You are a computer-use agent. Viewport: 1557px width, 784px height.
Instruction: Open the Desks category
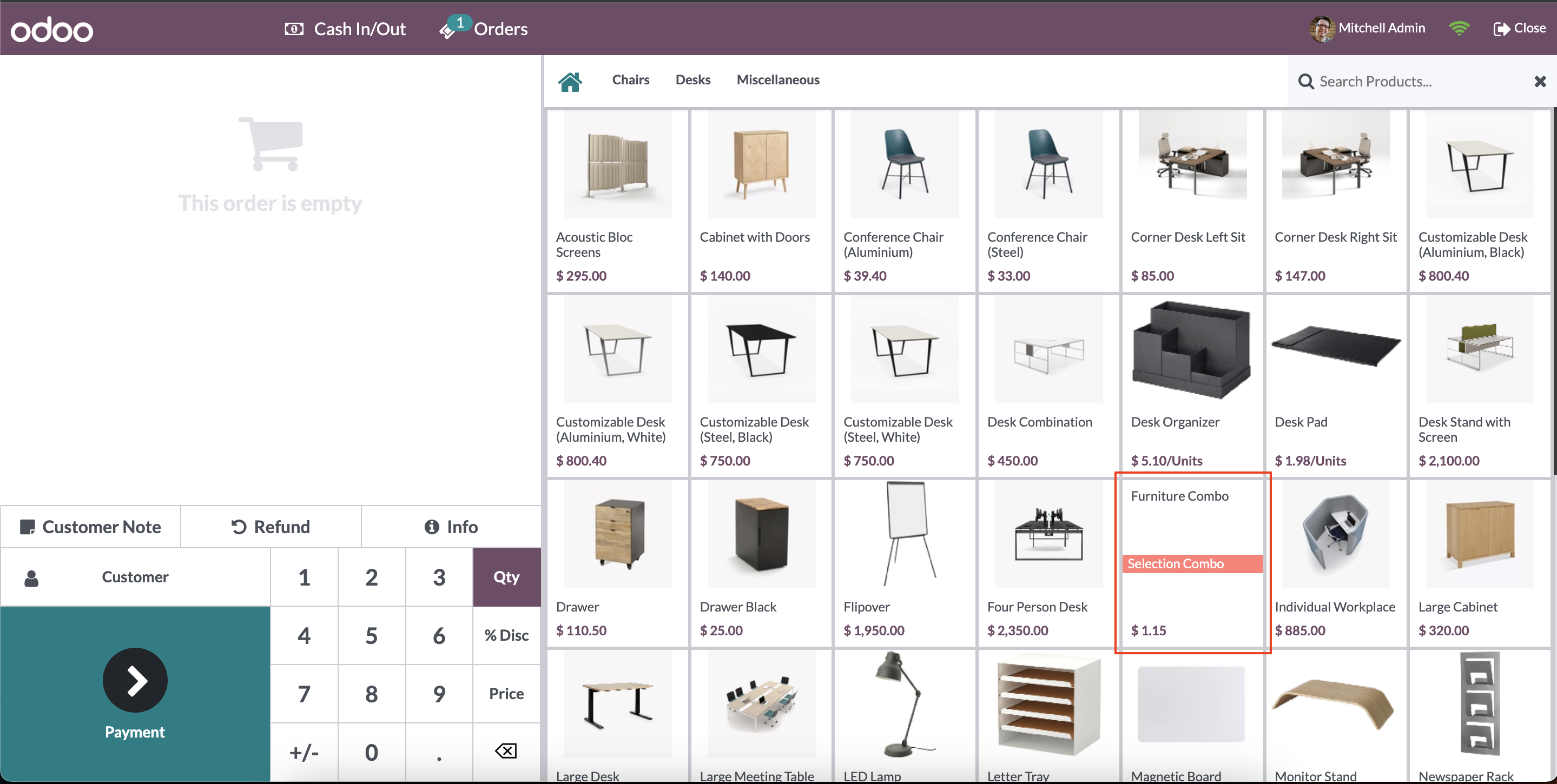tap(692, 79)
